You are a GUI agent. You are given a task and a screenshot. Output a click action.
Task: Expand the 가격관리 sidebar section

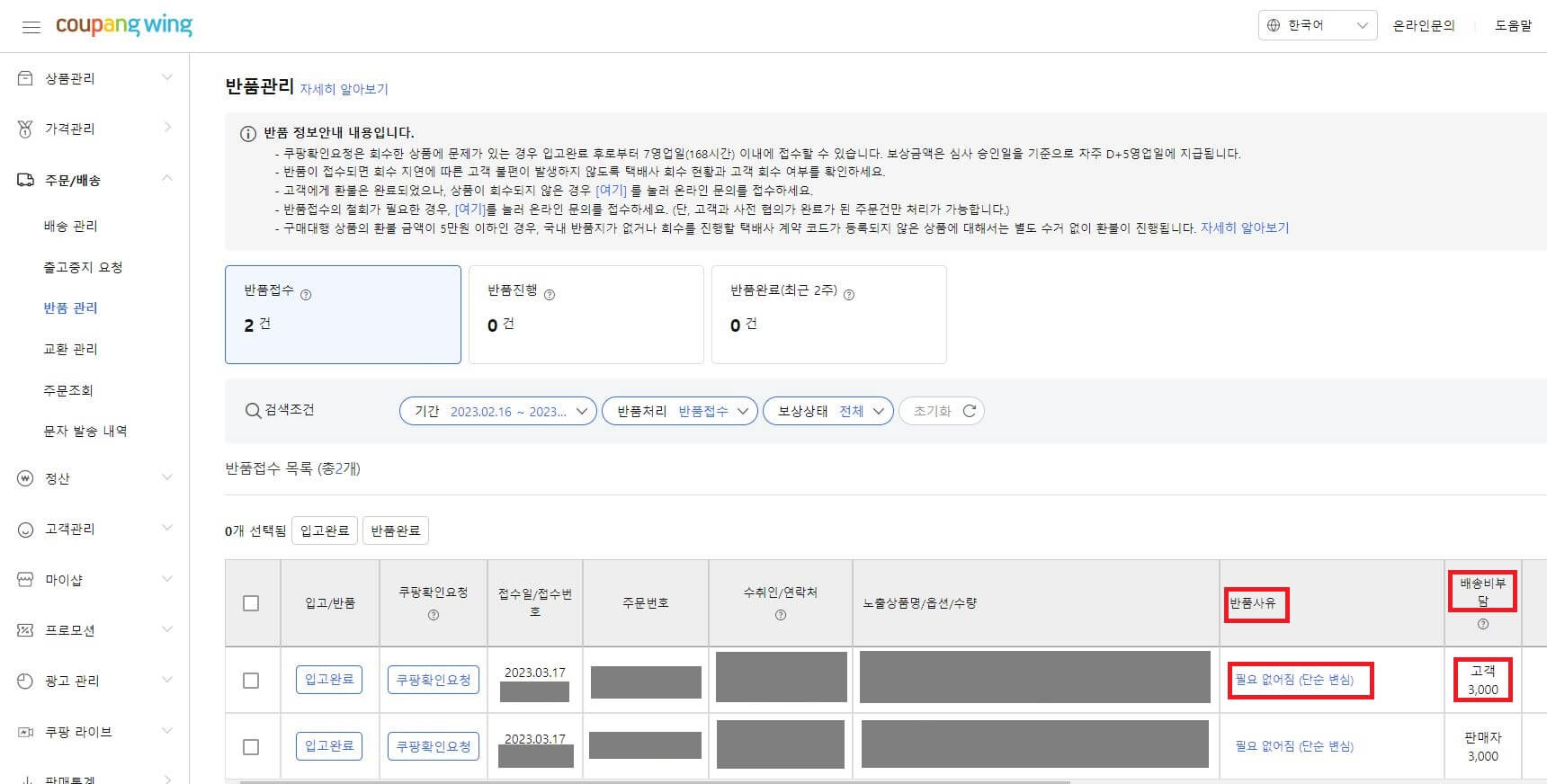(x=167, y=128)
